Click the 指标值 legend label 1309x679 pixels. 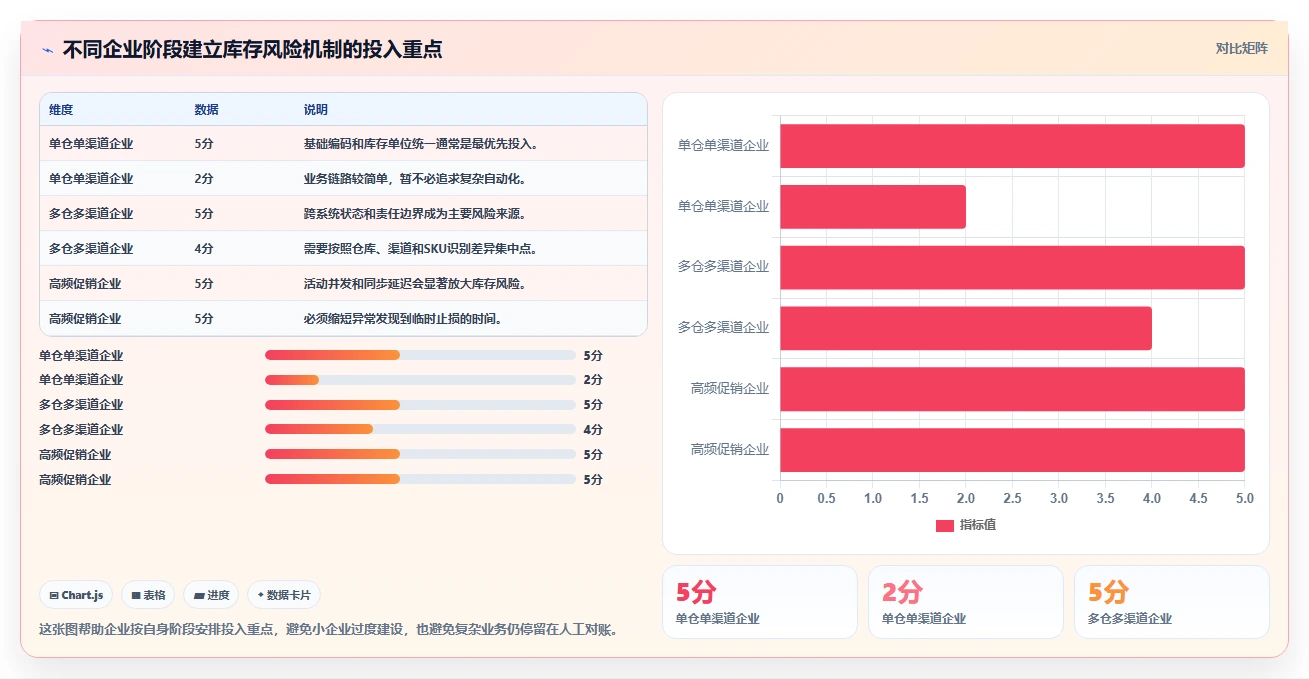click(x=978, y=525)
